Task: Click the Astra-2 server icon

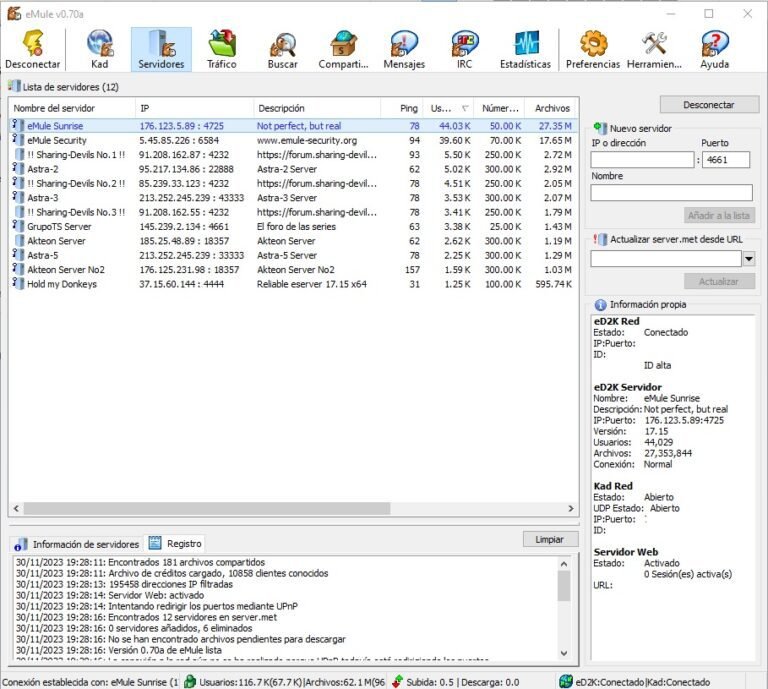Action: tap(18, 168)
